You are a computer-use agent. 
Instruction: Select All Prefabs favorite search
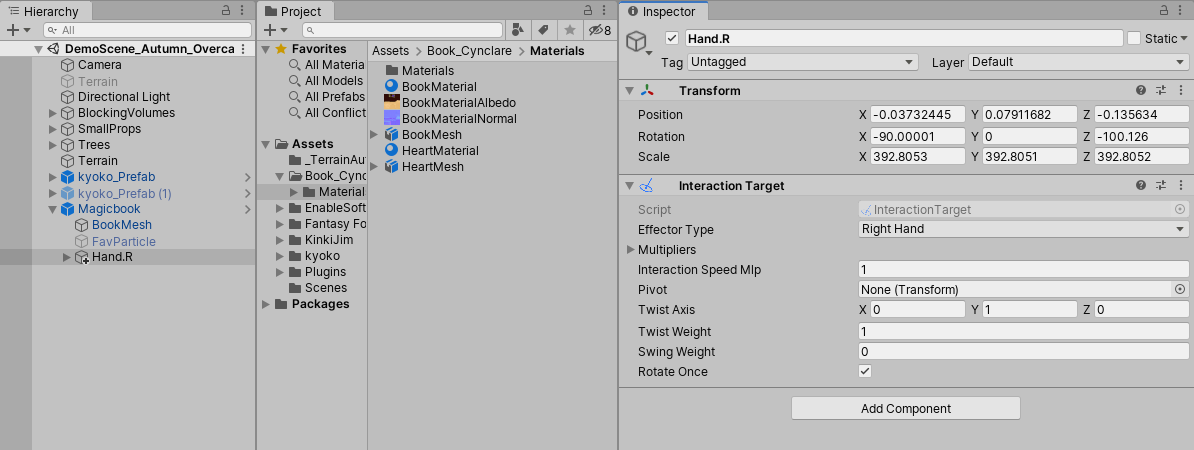tap(327, 97)
